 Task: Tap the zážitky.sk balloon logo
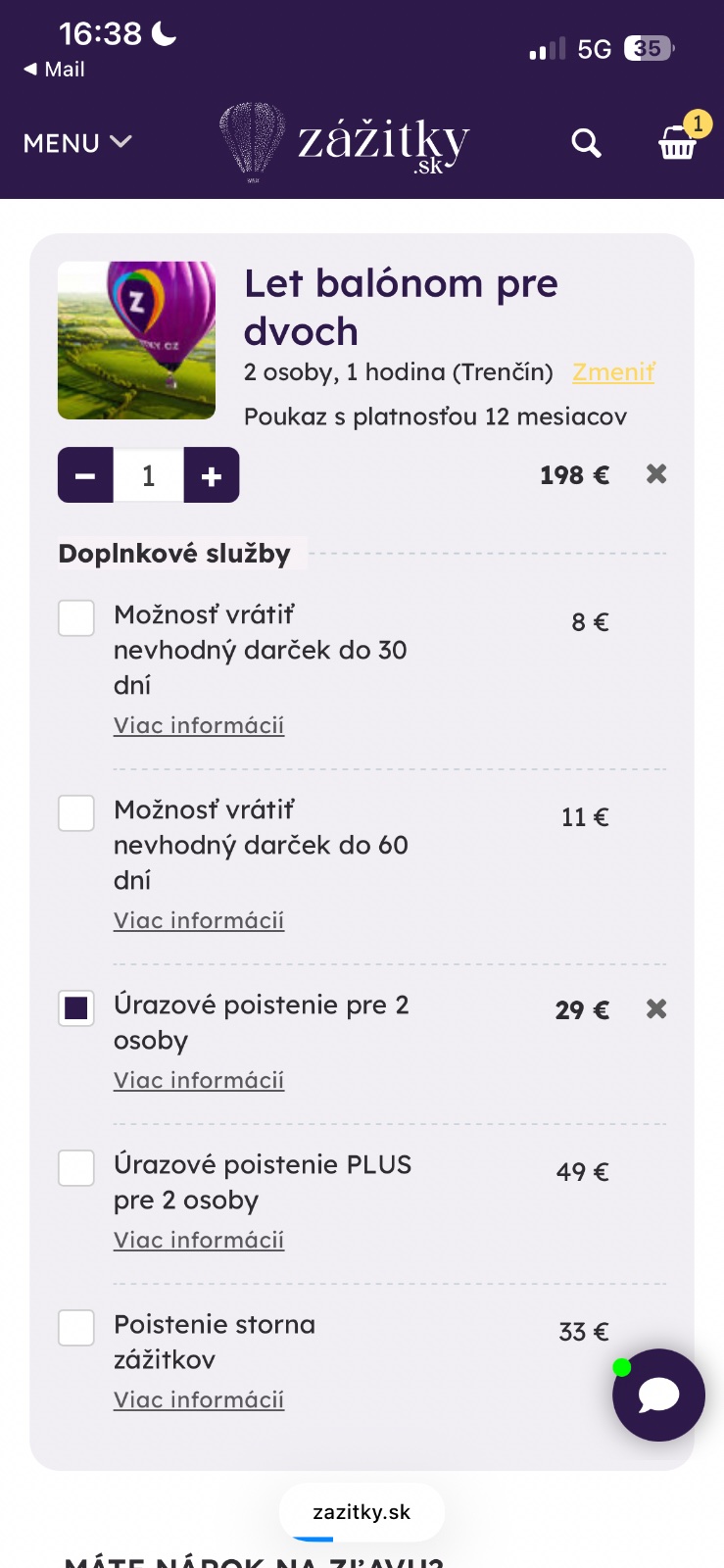[345, 142]
